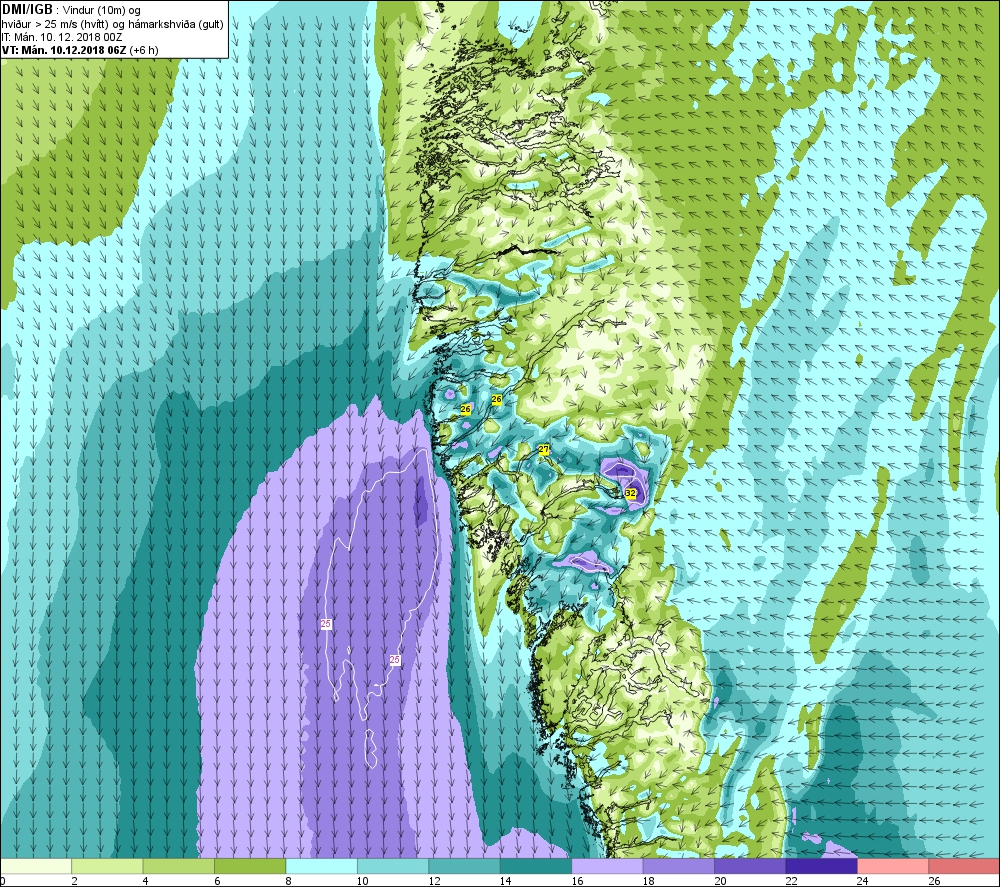1000x887 pixels.
Task: Click the upper-left white "25" gust contour label
Action: pyautogui.click(x=326, y=624)
